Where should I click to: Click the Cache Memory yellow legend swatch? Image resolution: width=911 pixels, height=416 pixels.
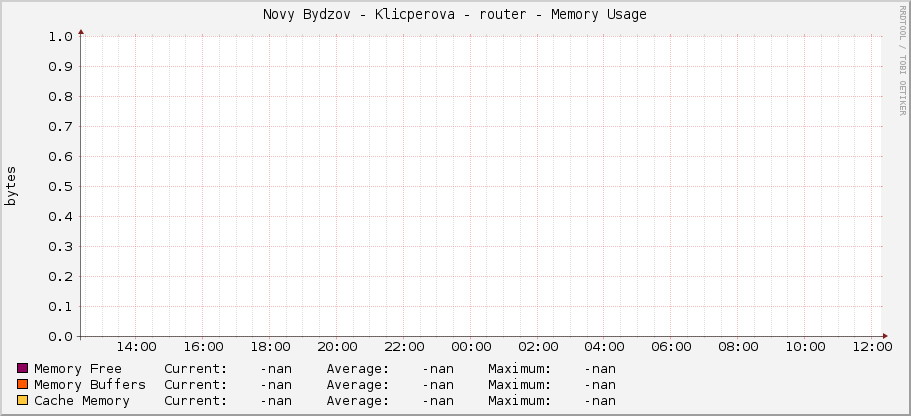point(23,400)
